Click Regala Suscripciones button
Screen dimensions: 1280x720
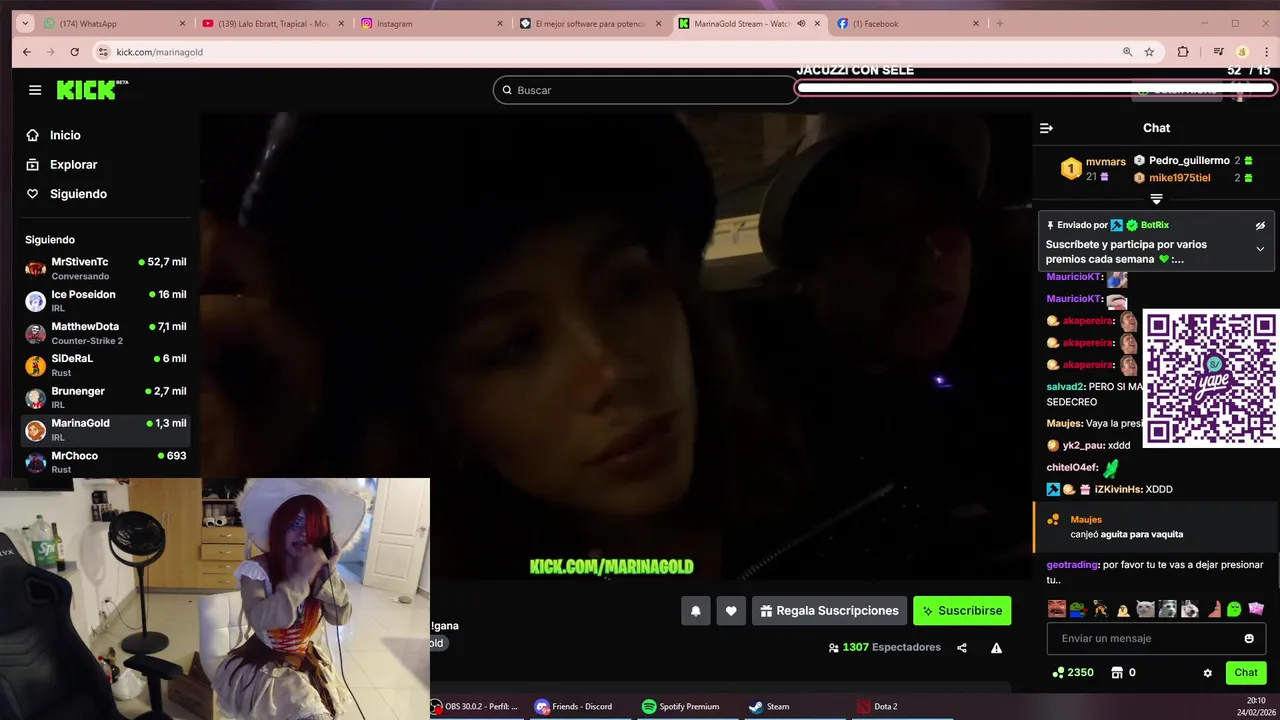[829, 611]
